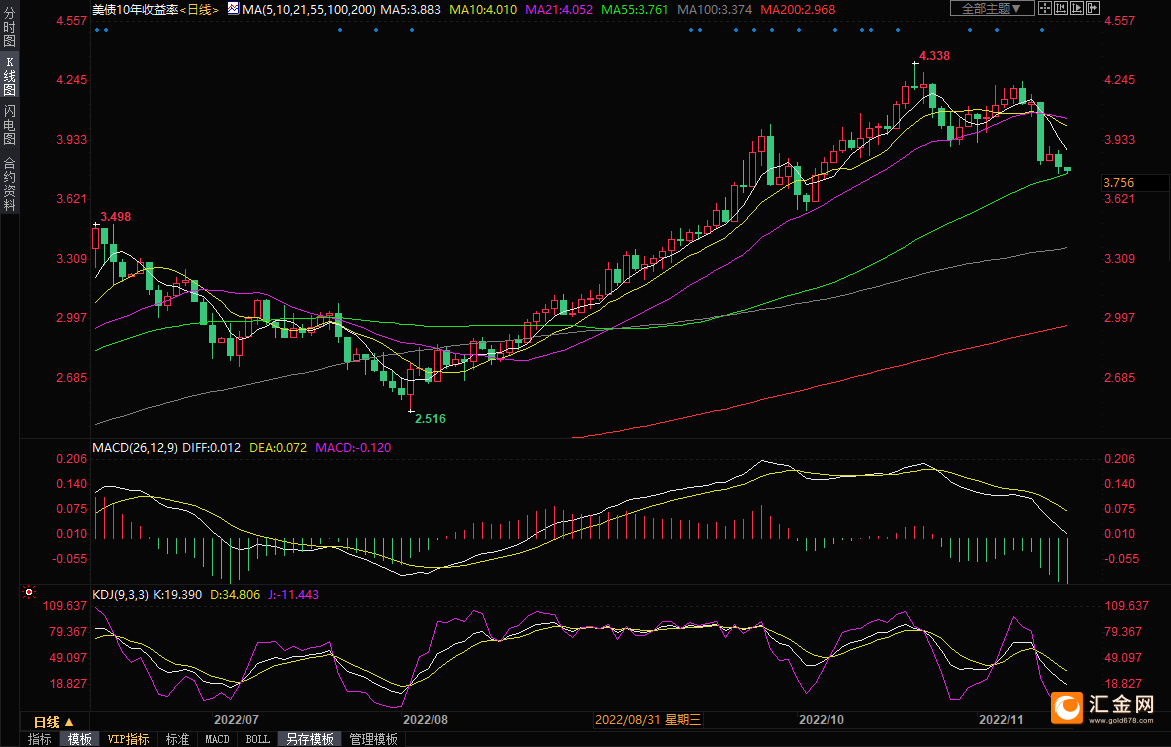This screenshot has height=747, width=1171.
Task: Click the MA5:3.883 value
Action: tap(410, 10)
